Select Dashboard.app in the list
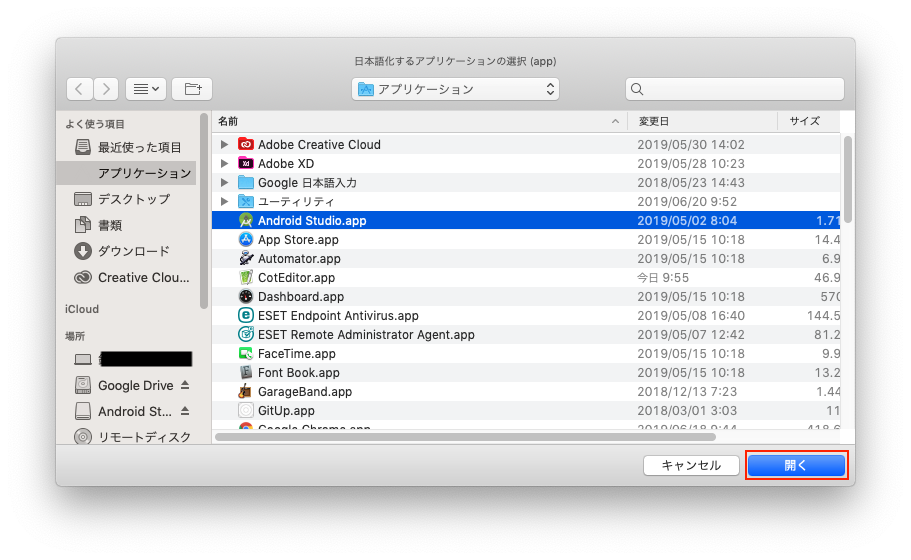911x560 pixels. point(301,296)
